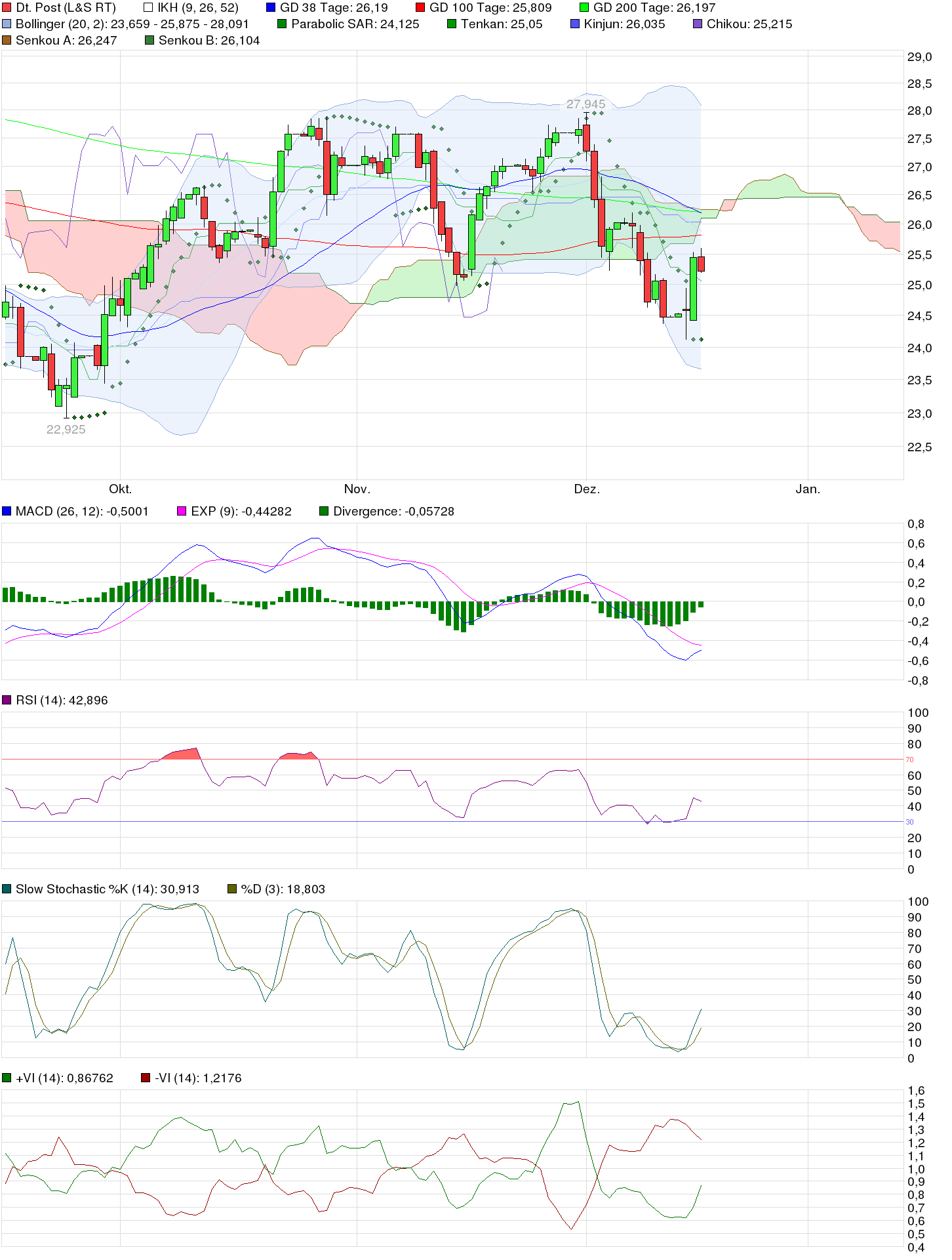Click the green Parabolic SAR swatch

pyautogui.click(x=282, y=24)
